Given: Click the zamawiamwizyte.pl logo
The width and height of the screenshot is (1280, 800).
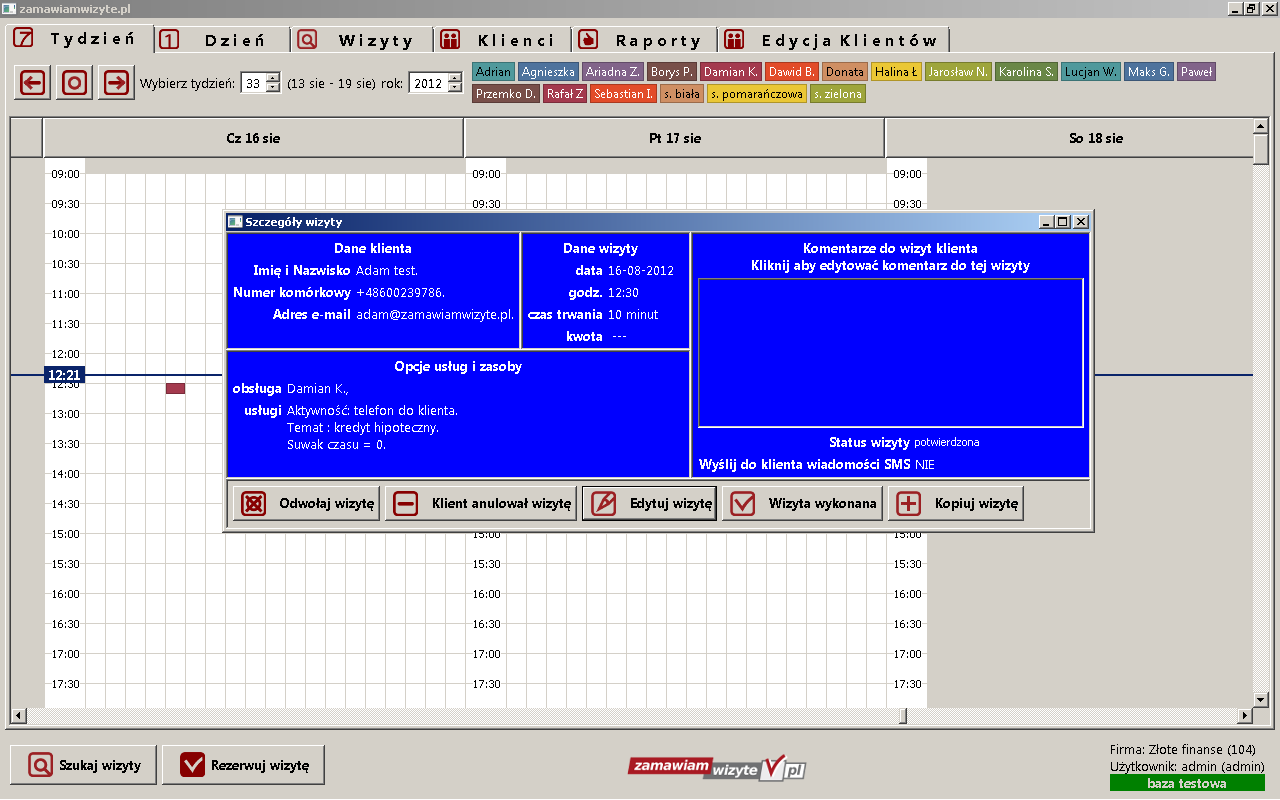Looking at the screenshot, I should pos(716,767).
